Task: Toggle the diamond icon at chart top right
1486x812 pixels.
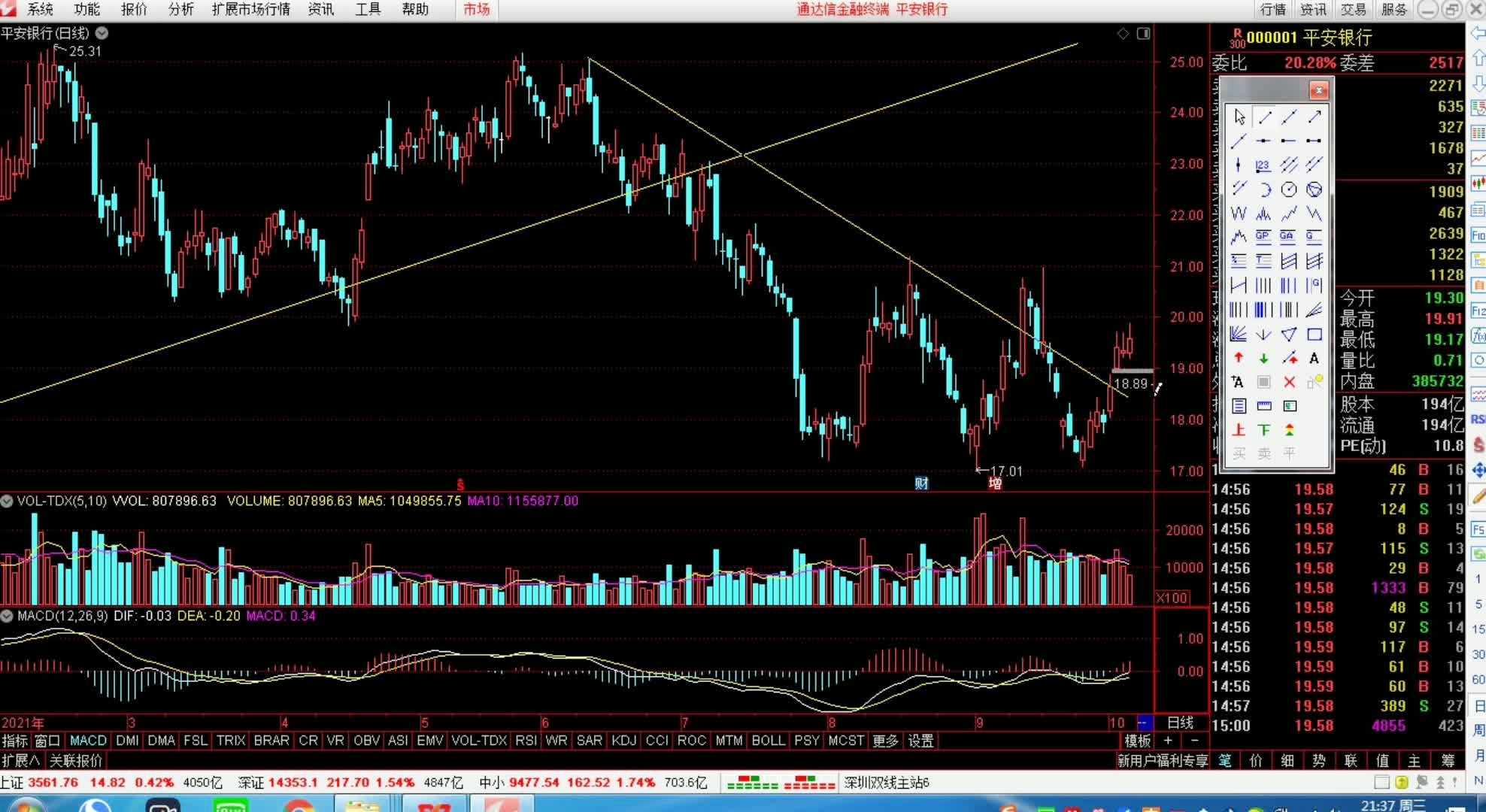Action: (1123, 33)
